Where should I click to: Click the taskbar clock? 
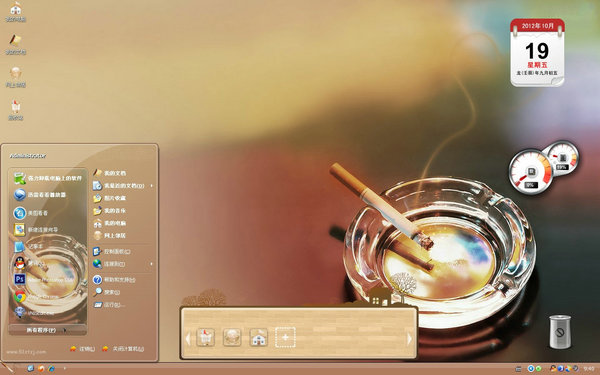(589, 369)
